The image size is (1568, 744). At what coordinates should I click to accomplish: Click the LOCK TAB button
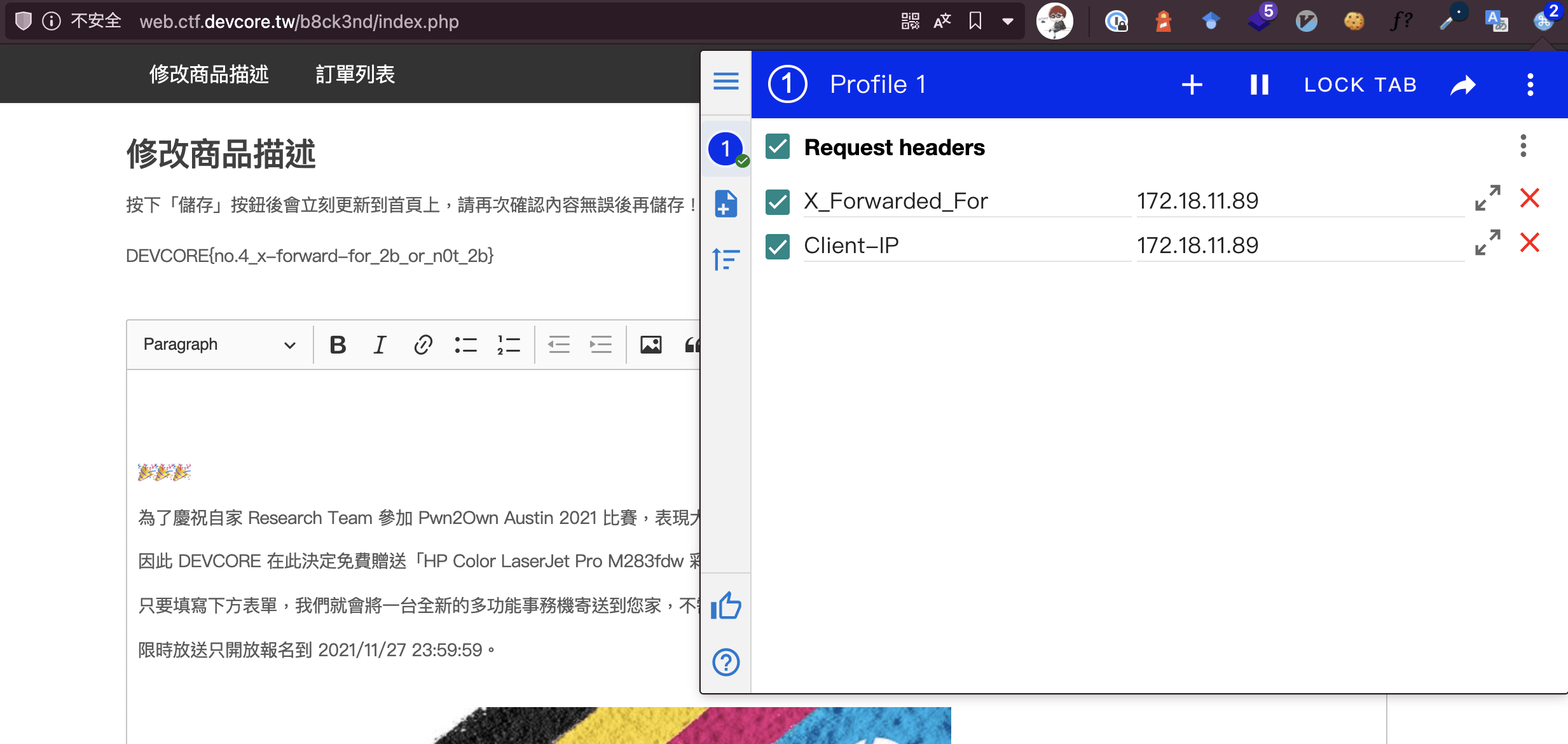tap(1360, 85)
